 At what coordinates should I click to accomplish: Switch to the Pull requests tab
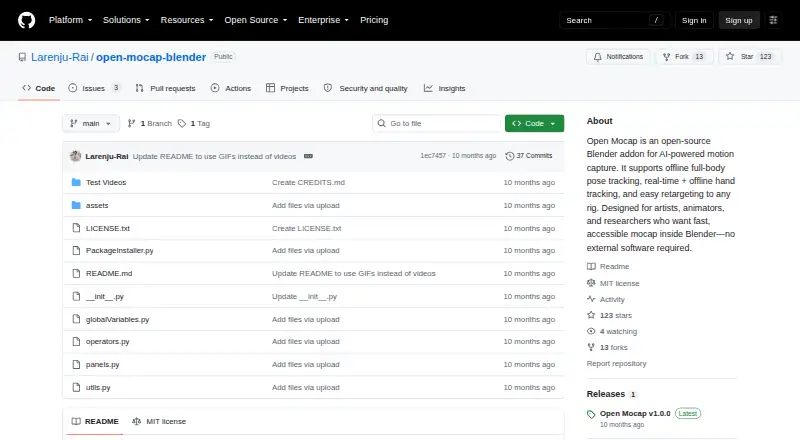tap(165, 88)
